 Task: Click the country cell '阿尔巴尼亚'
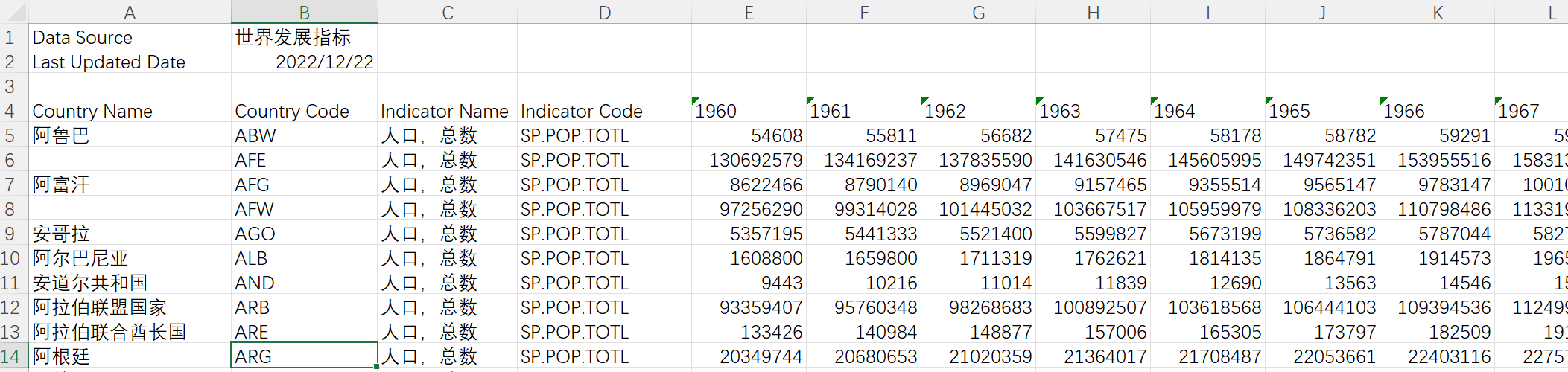(x=130, y=258)
